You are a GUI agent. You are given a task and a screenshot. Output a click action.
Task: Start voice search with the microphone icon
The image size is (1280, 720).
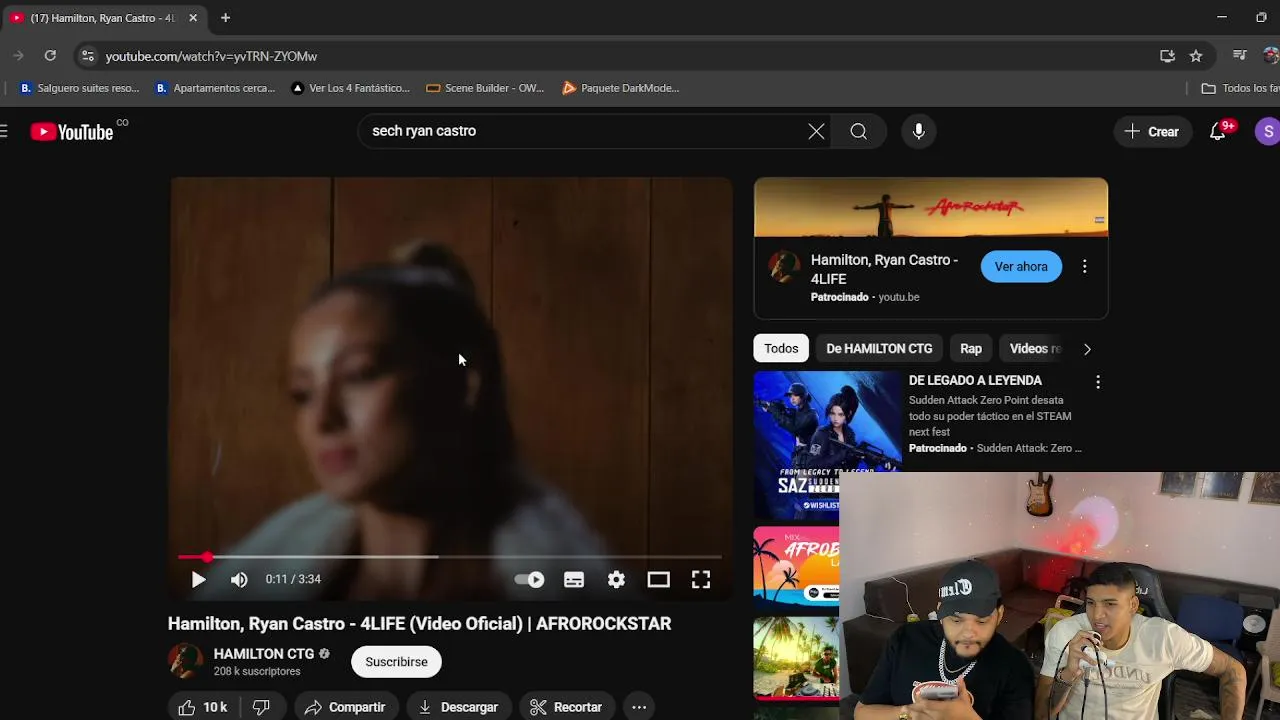(x=919, y=131)
